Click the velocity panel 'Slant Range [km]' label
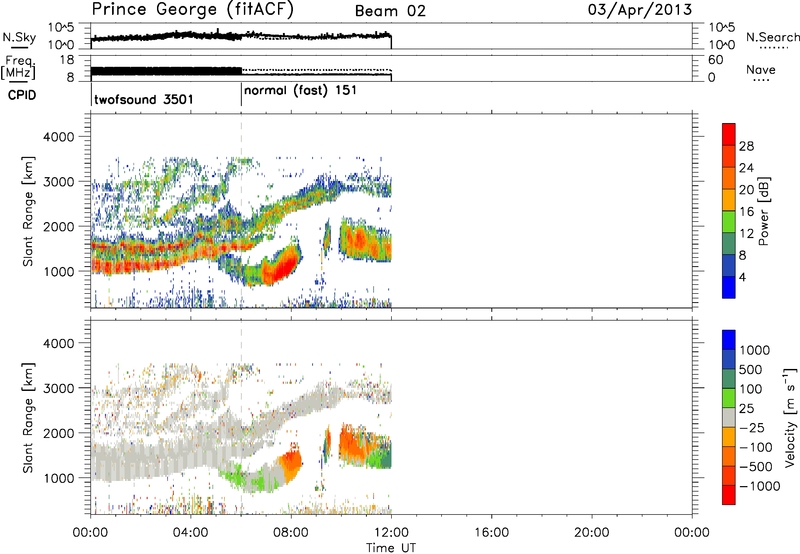The image size is (800, 554). 28,418
